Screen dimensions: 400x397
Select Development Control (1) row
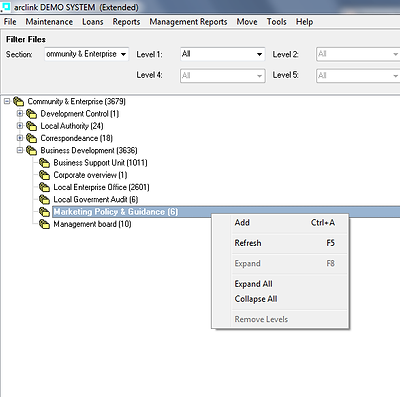(x=80, y=114)
